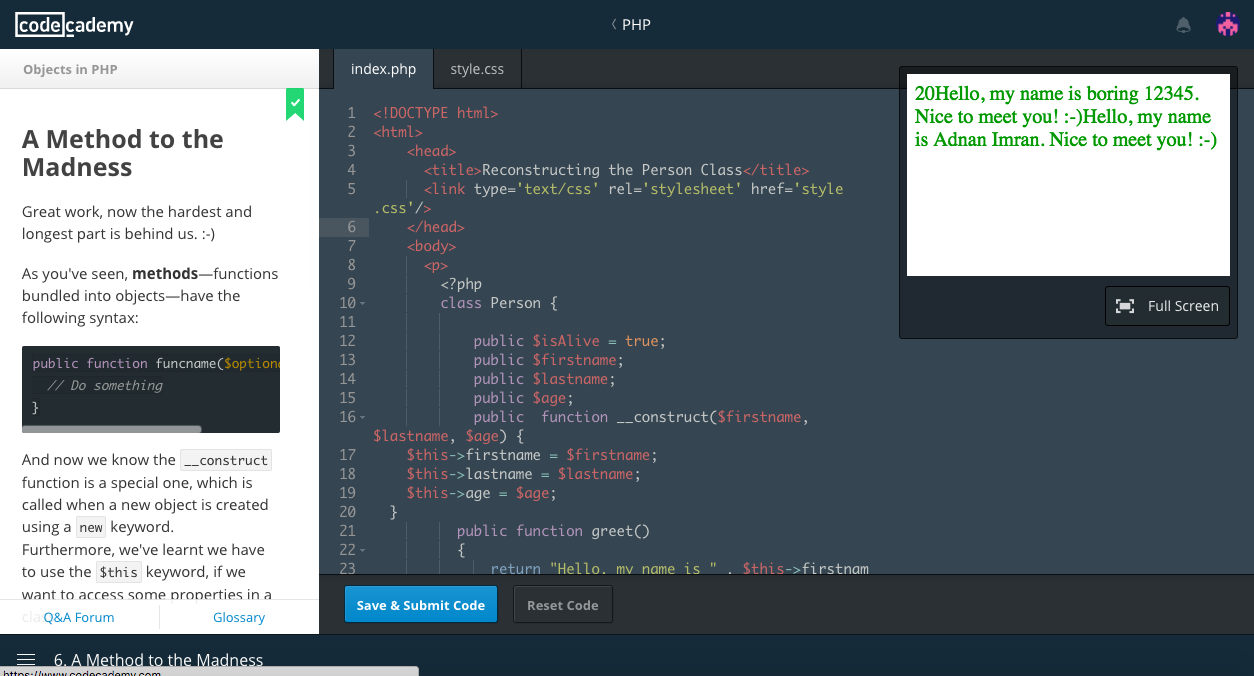Screen dimensions: 1254x676
Task: Open preview in Full Screen
Action: (x=1167, y=306)
